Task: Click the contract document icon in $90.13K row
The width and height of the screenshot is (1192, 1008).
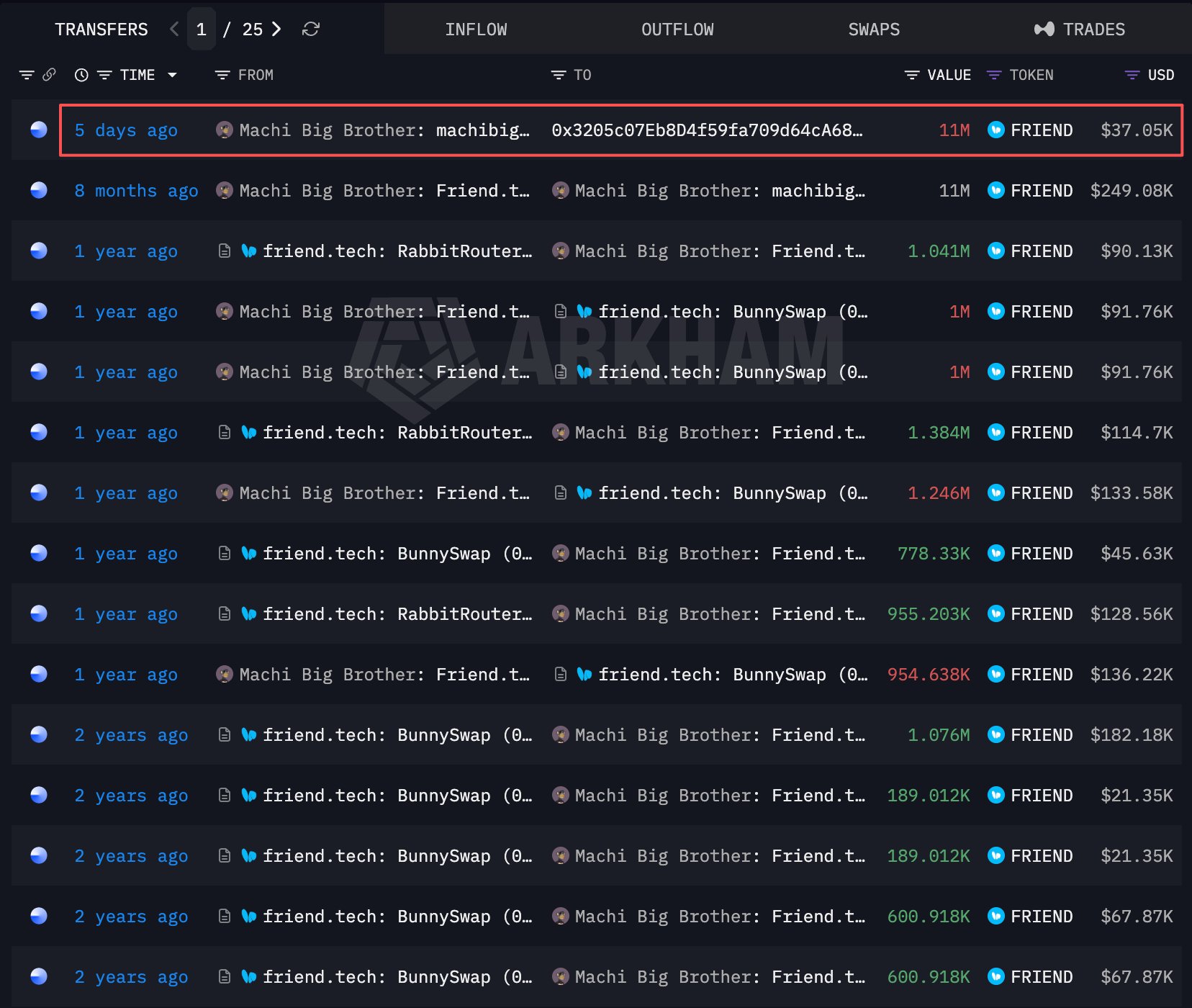Action: (225, 251)
